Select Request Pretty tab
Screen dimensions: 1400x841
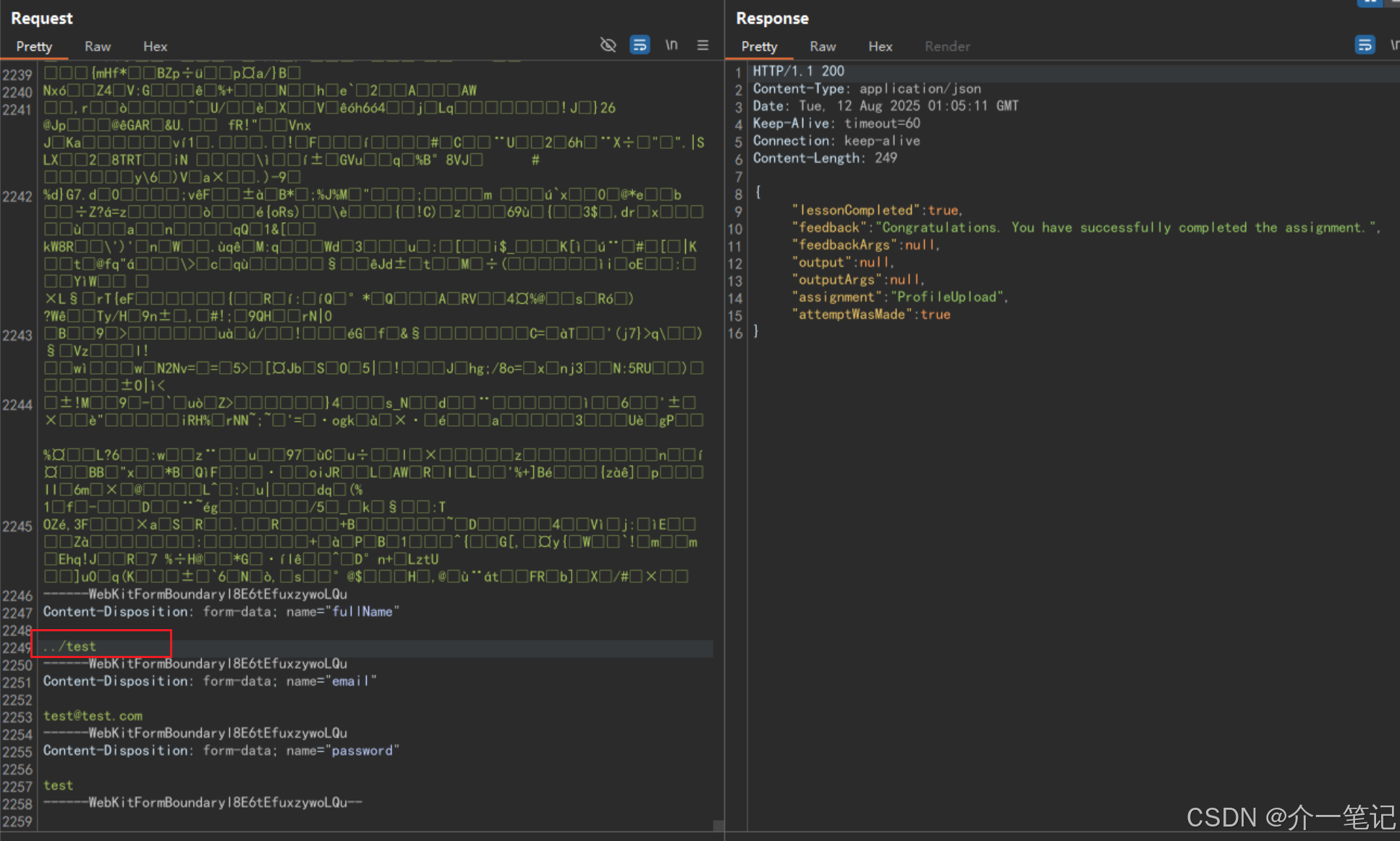click(x=34, y=46)
